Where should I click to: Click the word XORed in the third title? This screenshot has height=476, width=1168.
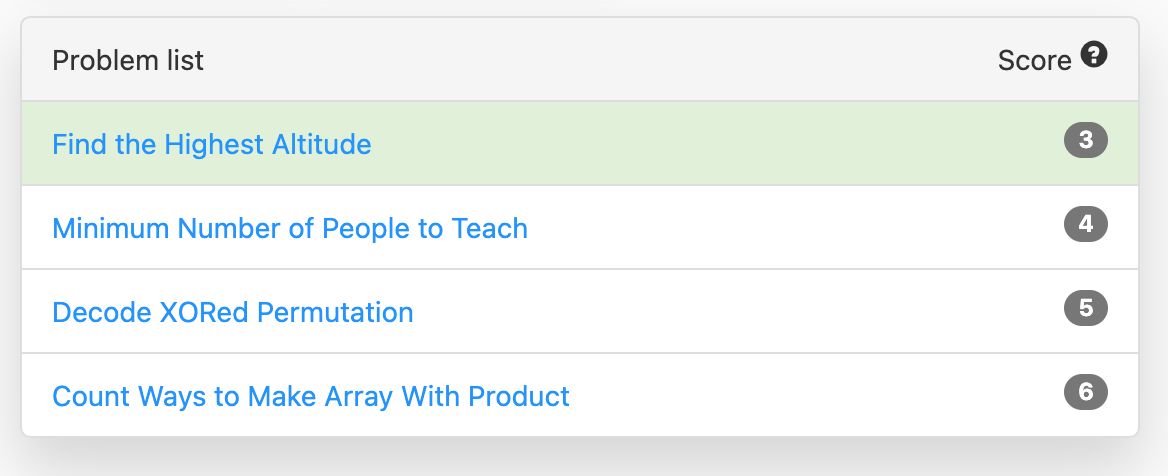203,312
